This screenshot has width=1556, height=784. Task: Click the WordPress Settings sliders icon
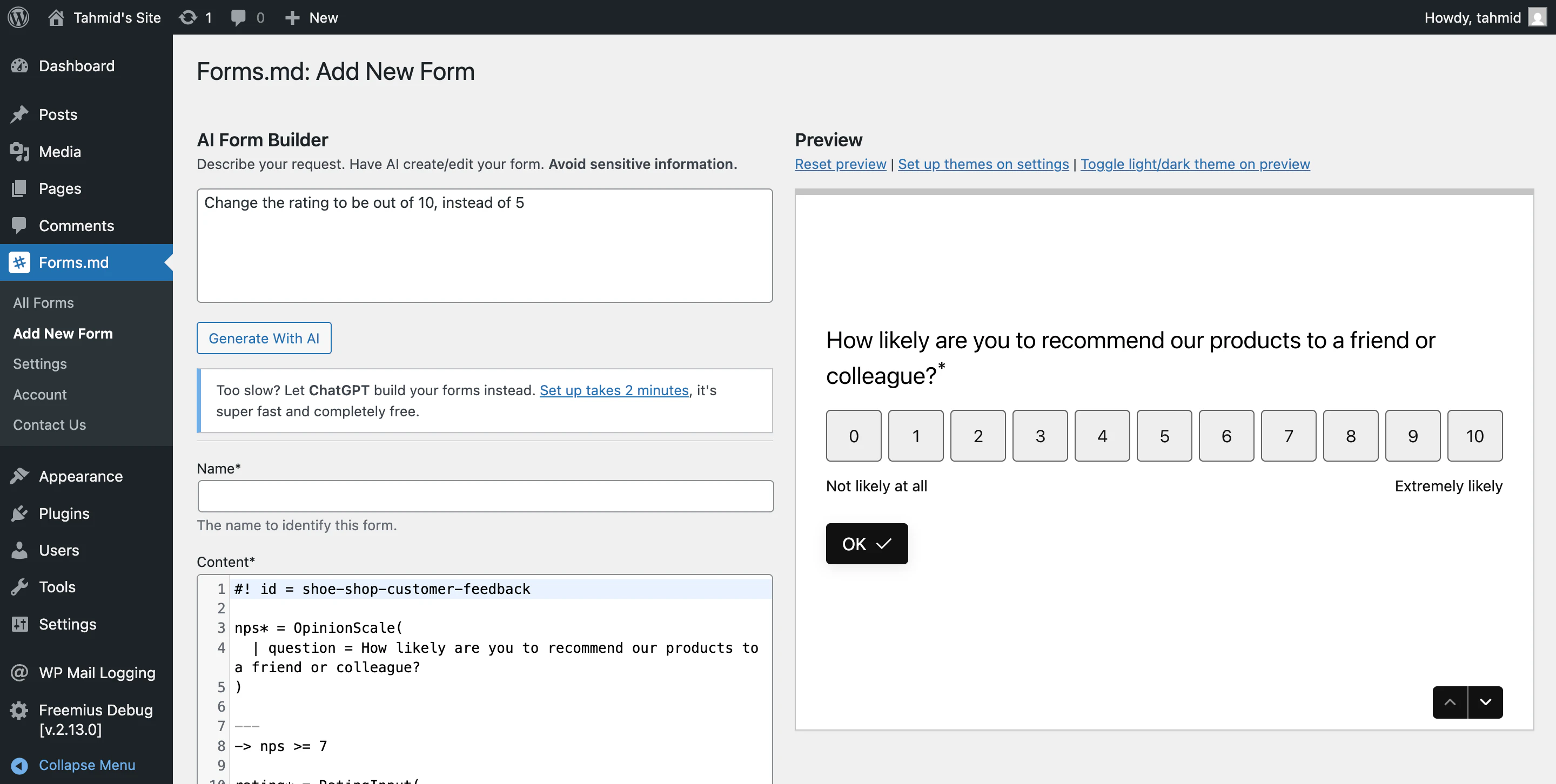pyautogui.click(x=19, y=624)
